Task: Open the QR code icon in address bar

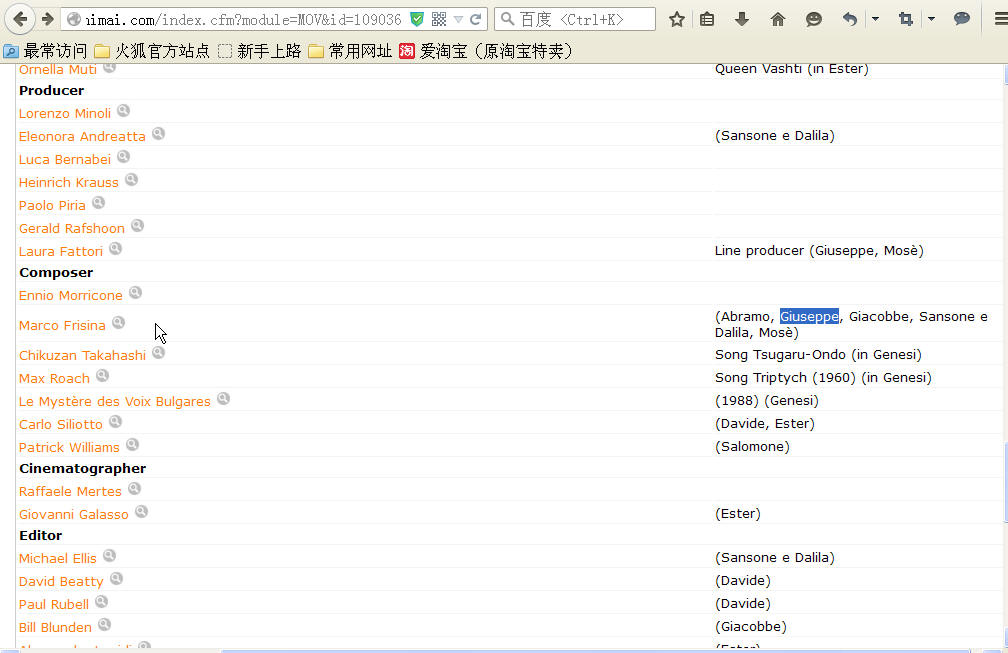Action: click(439, 19)
